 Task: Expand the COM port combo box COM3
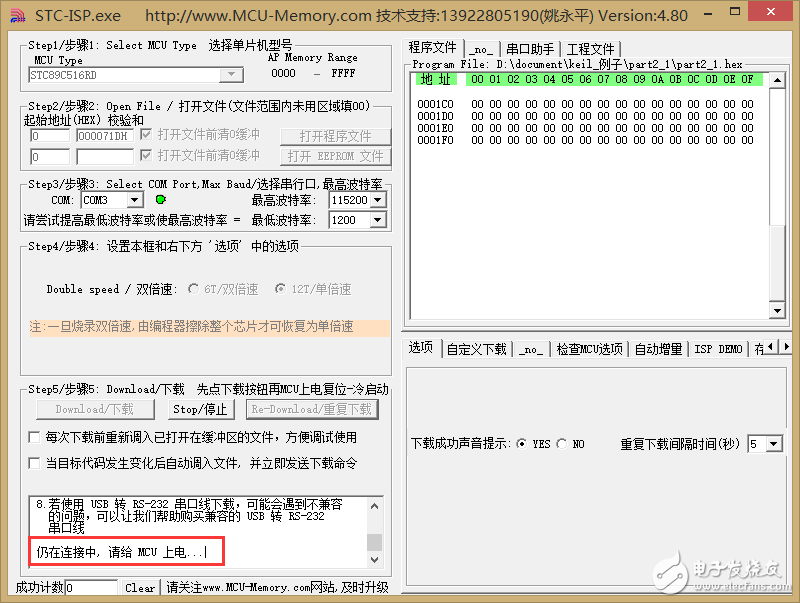tap(135, 199)
